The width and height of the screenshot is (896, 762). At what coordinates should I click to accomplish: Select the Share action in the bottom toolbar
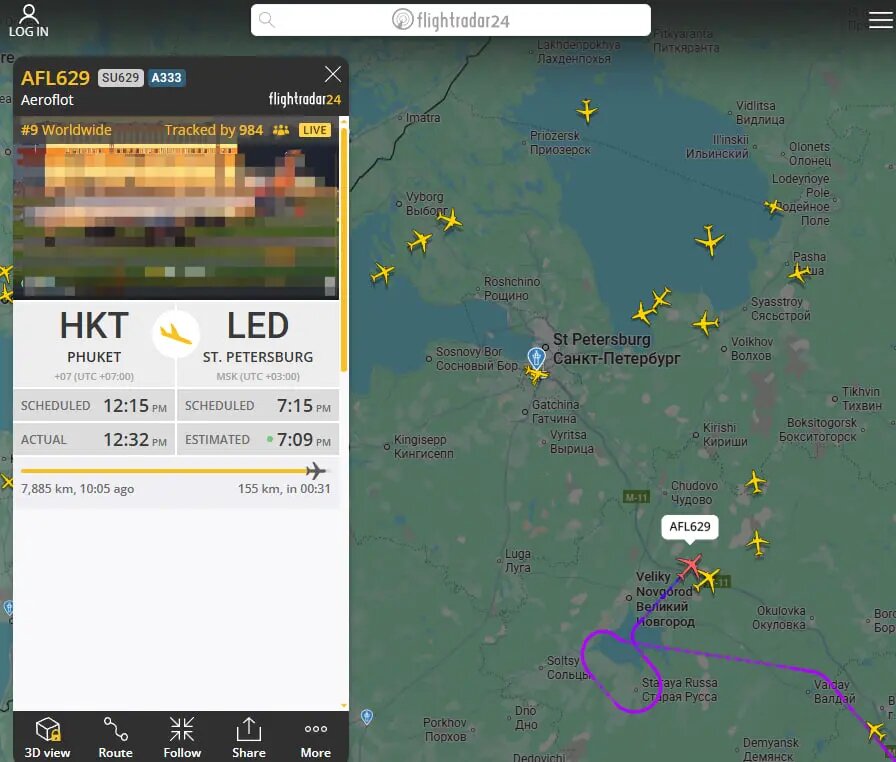pyautogui.click(x=248, y=735)
